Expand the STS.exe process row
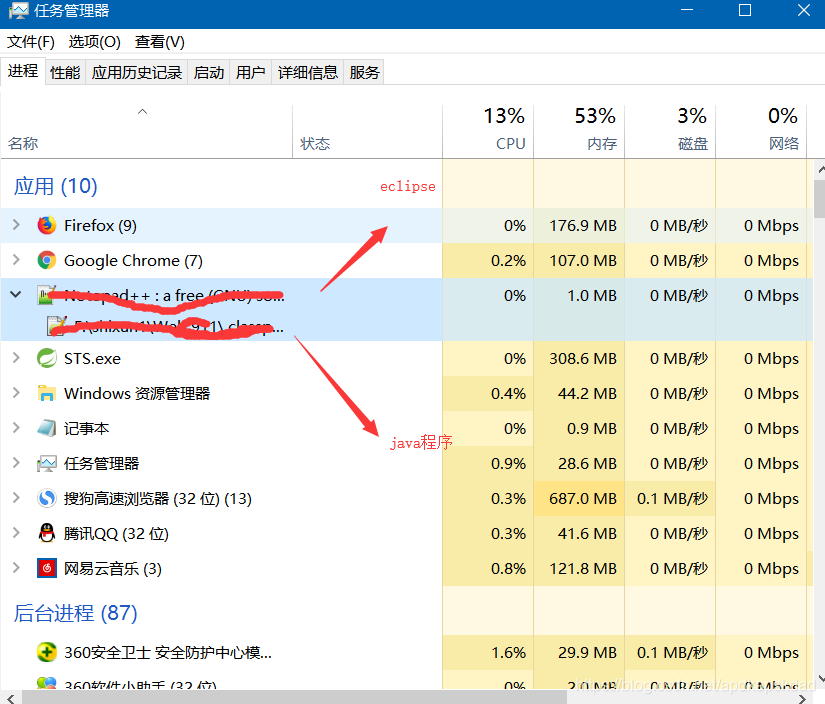The image size is (825, 704). 16,358
